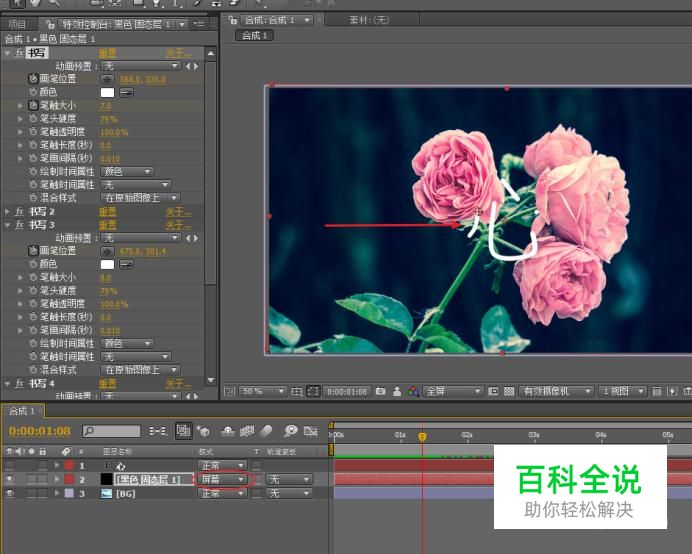Screen dimensions: 692x554
Task: Toggle the draft 3D icon in the timeline
Action: click(203, 431)
